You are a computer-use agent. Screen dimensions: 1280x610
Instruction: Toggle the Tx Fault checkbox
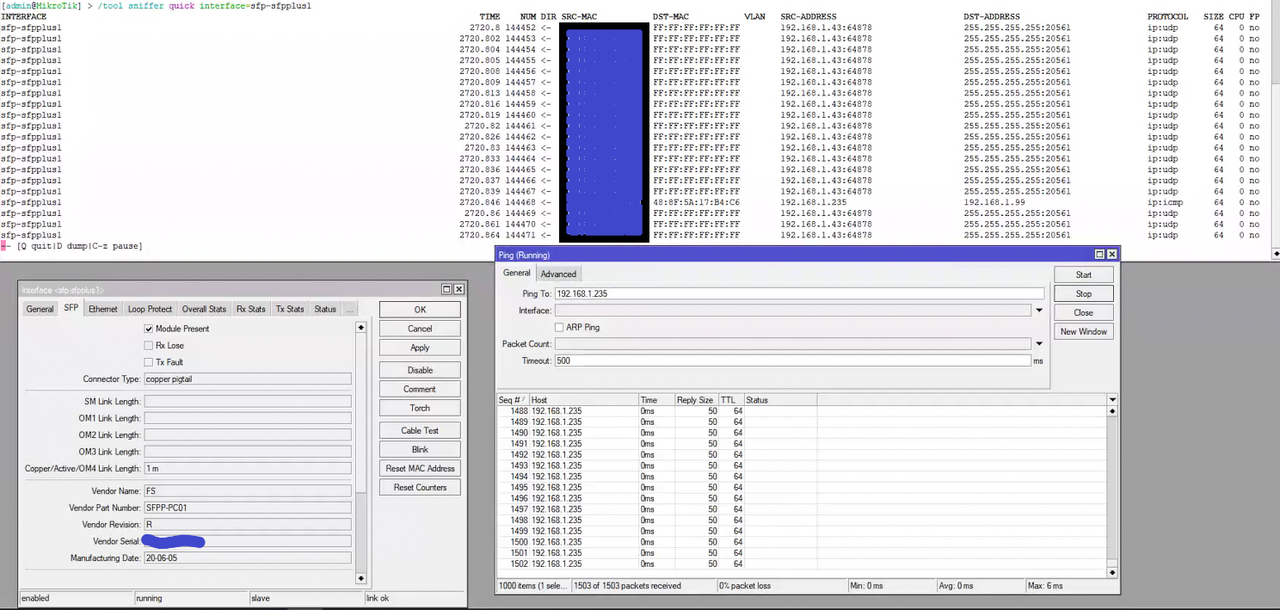coord(148,362)
